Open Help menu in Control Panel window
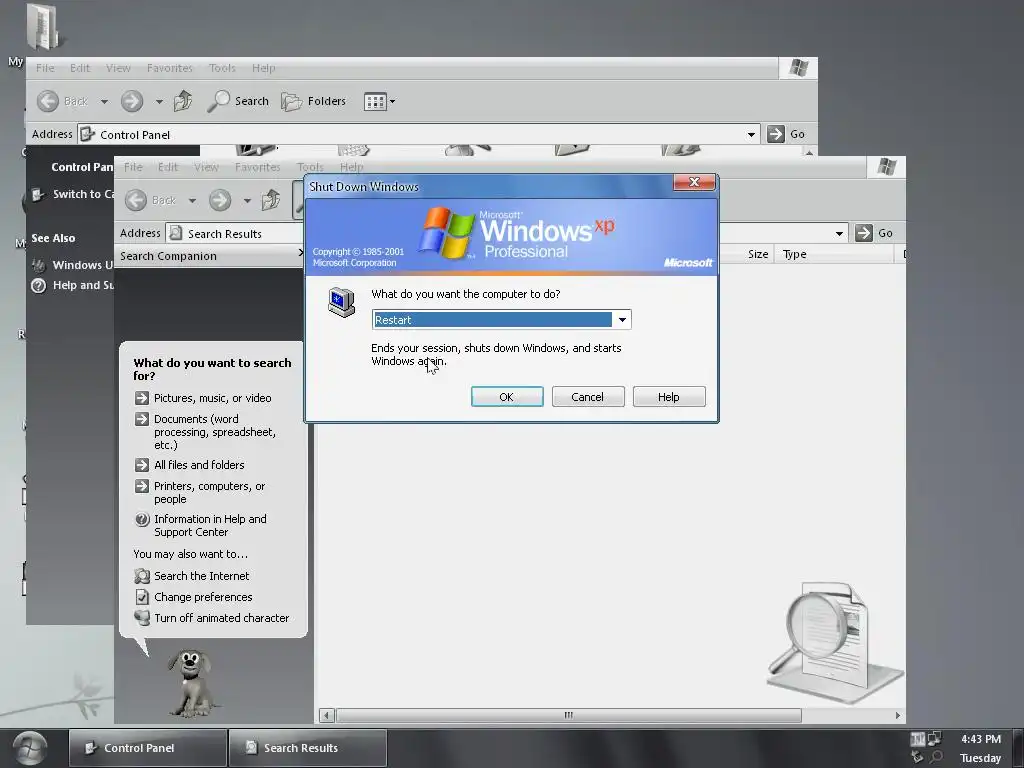The height and width of the screenshot is (768, 1024). [x=263, y=68]
